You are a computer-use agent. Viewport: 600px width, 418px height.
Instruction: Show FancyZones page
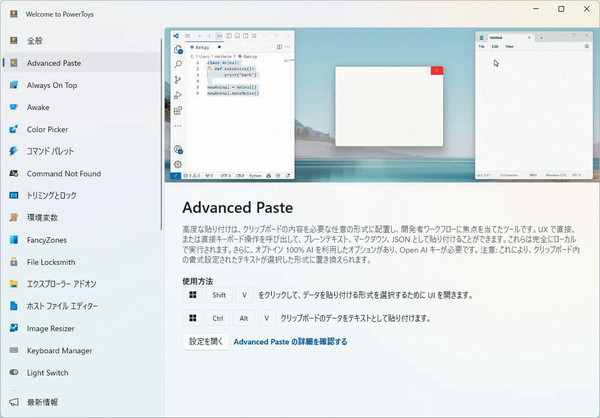[x=82, y=240]
